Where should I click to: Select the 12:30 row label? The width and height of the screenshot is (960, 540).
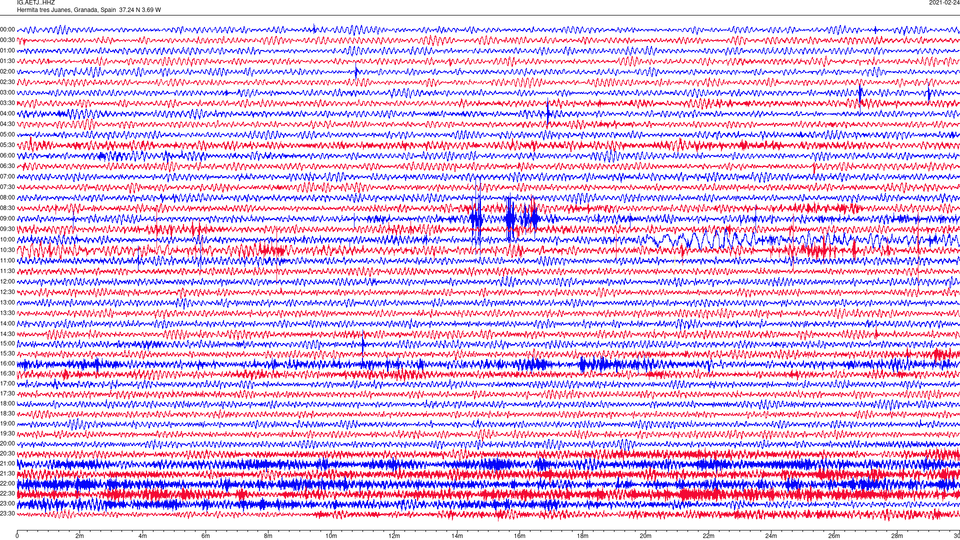[x=7, y=291]
